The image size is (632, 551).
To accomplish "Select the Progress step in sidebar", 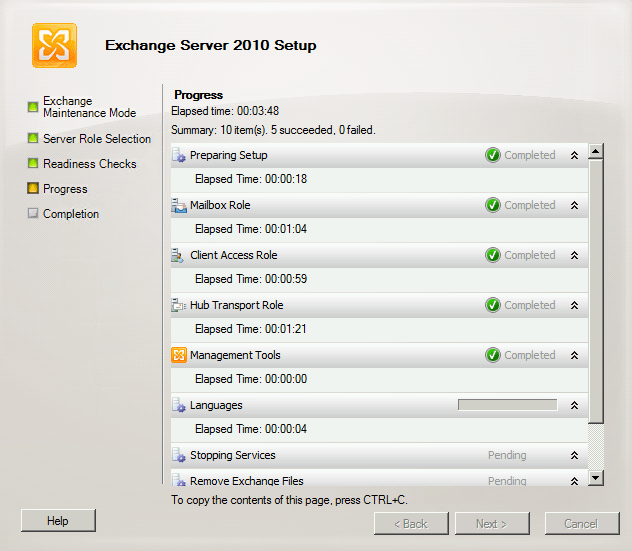I will [x=65, y=189].
